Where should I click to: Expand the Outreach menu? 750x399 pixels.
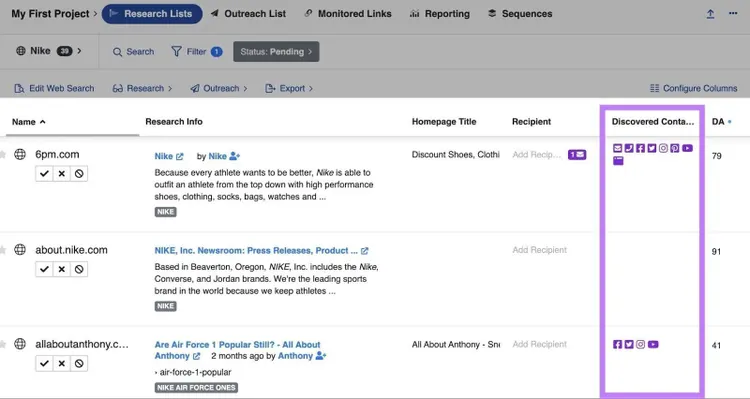coord(219,89)
